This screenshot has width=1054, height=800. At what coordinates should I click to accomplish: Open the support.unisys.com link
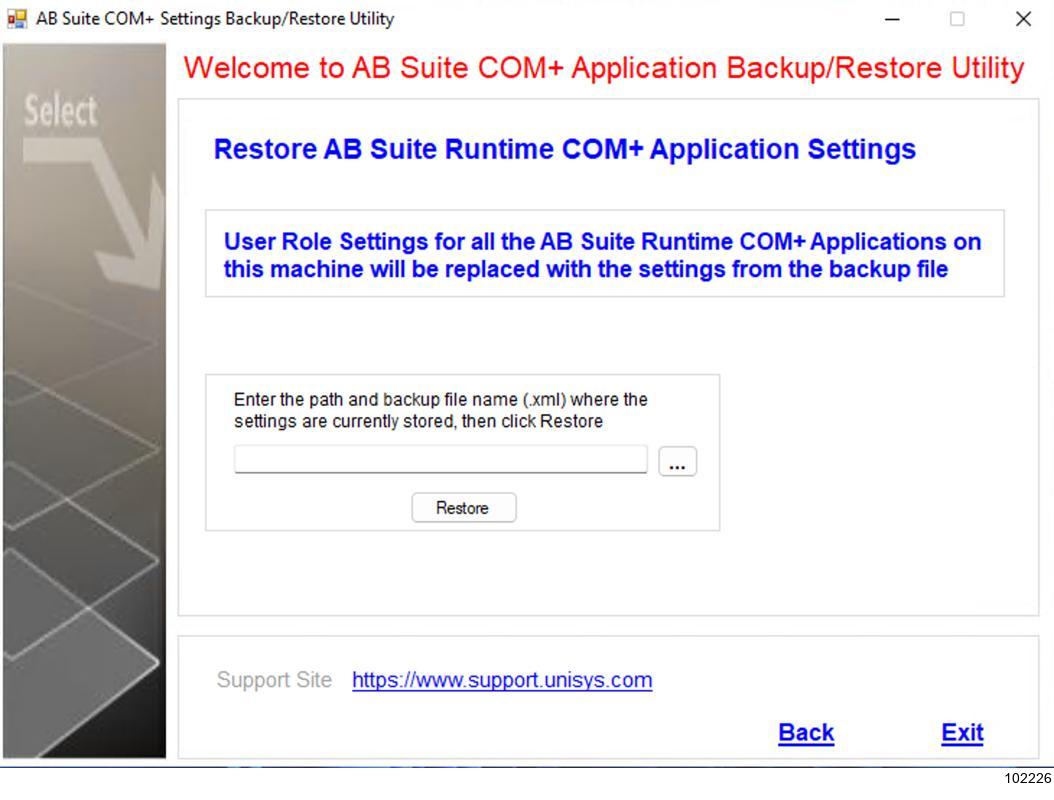(502, 681)
